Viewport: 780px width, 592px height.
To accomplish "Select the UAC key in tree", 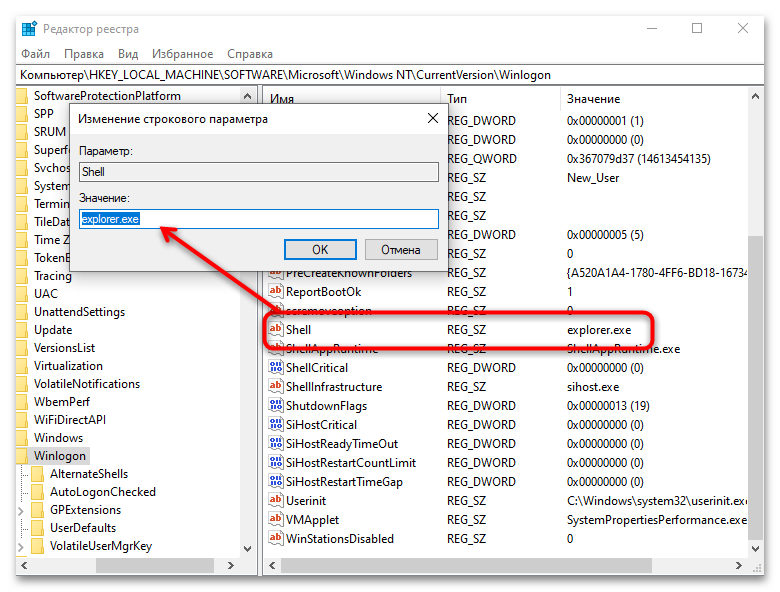I will 46,294.
